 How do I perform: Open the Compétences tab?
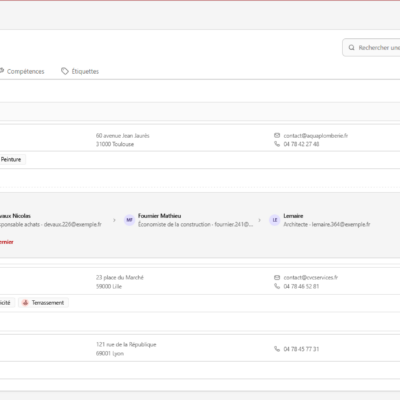pos(22,71)
